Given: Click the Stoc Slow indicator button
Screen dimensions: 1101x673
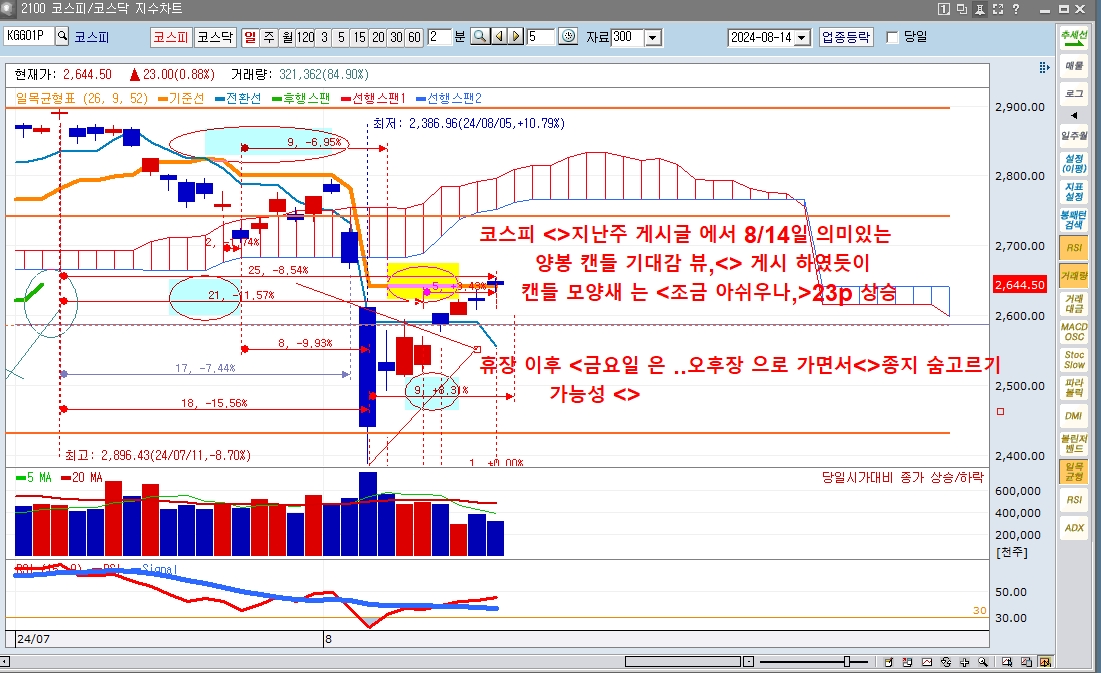Looking at the screenshot, I should click(x=1074, y=359).
